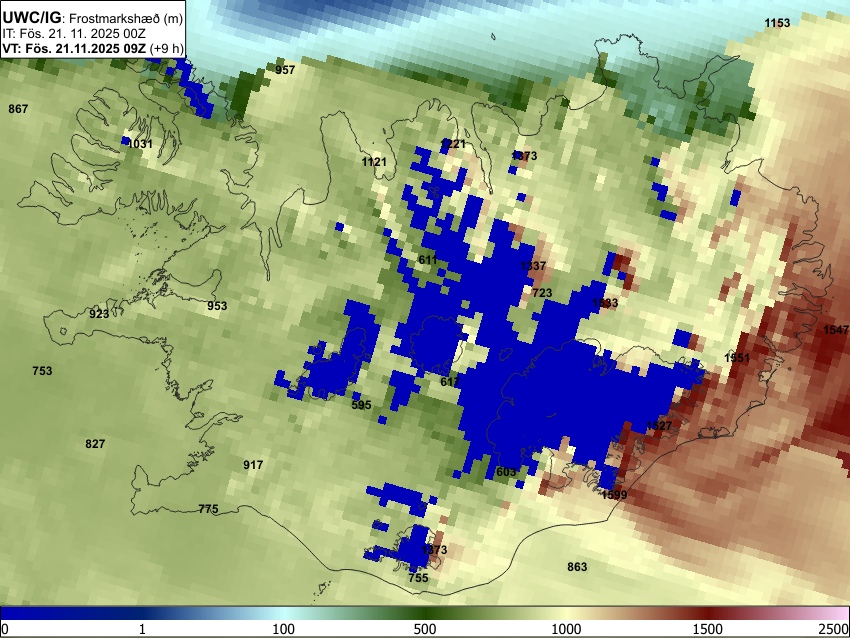Click the legend tick label '500'
Image resolution: width=850 pixels, height=638 pixels.
pyautogui.click(x=425, y=629)
